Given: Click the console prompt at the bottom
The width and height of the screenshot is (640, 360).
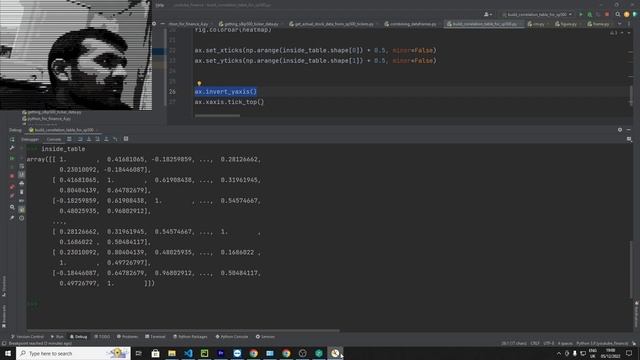Looking at the screenshot, I should tap(33, 304).
